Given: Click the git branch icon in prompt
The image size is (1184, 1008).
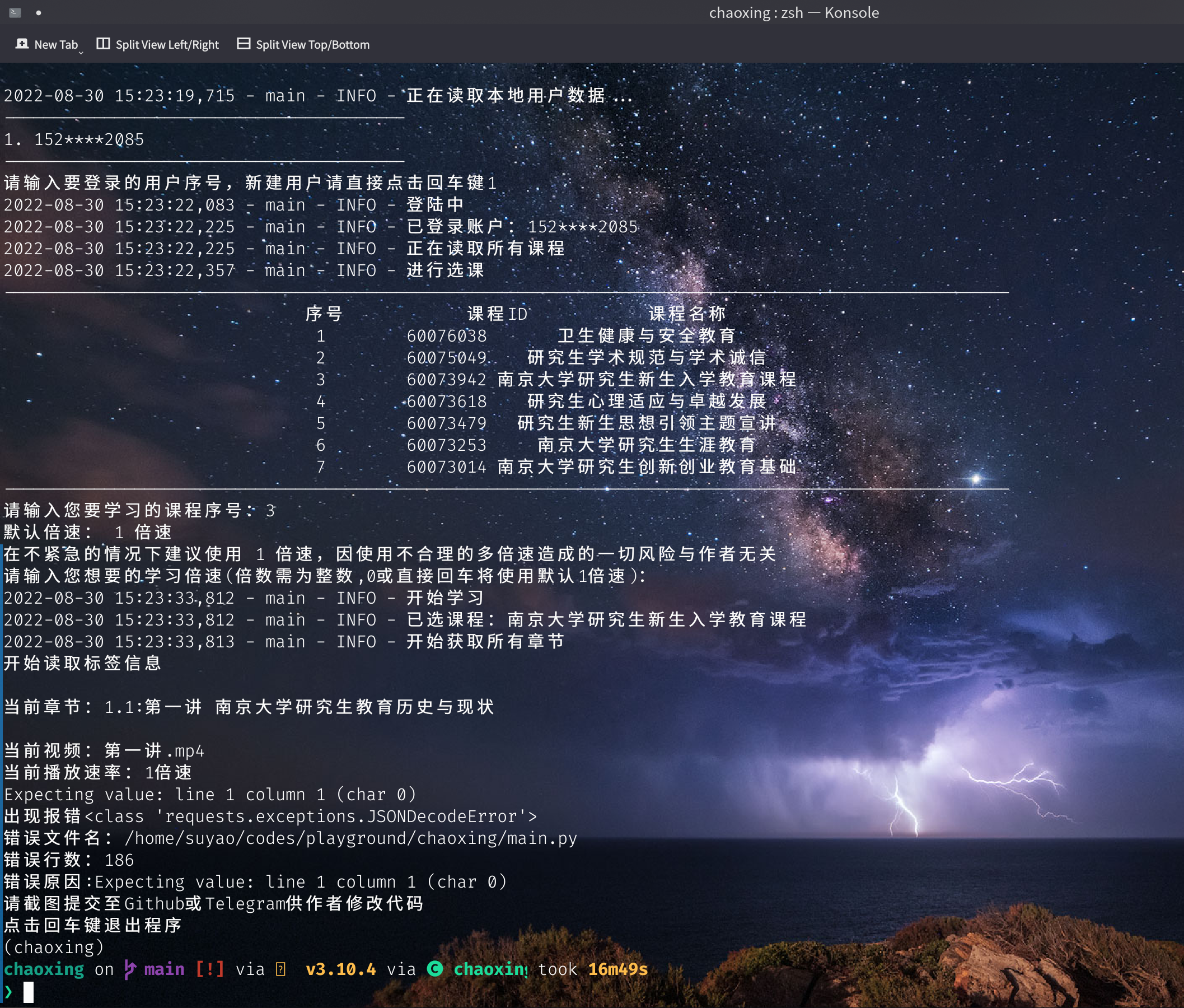Looking at the screenshot, I should point(130,970).
